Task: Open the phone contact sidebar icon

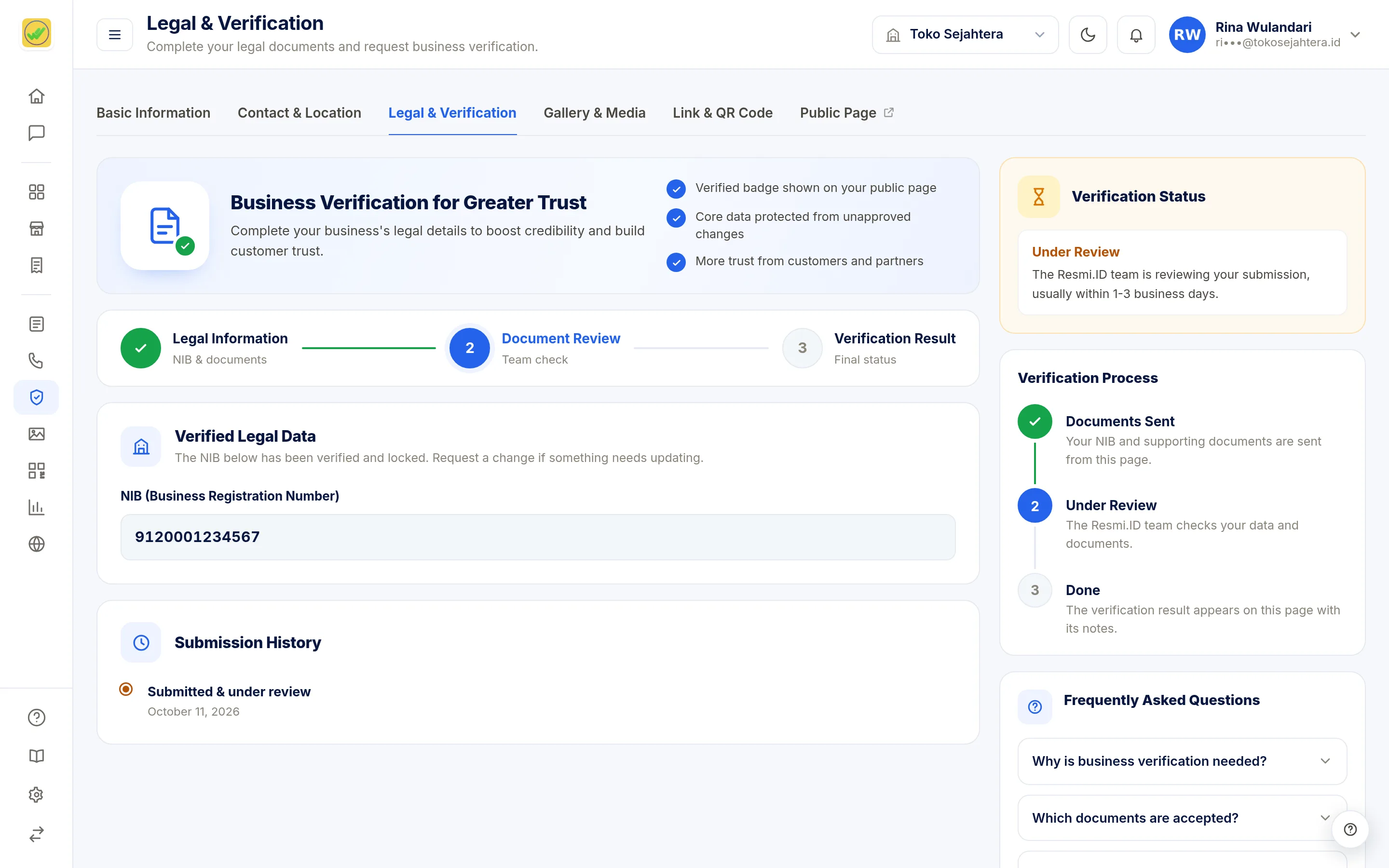Action: 36,361
